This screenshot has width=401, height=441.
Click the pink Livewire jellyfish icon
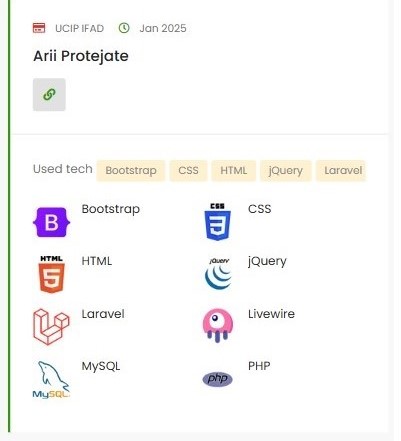click(x=218, y=326)
